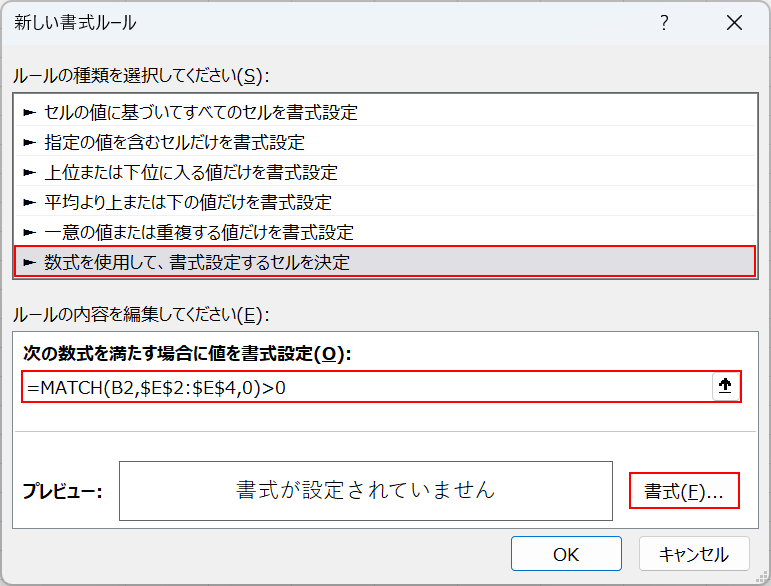
Task: Click the ルールの種類を選択してください(S) label
Action: 141,75
